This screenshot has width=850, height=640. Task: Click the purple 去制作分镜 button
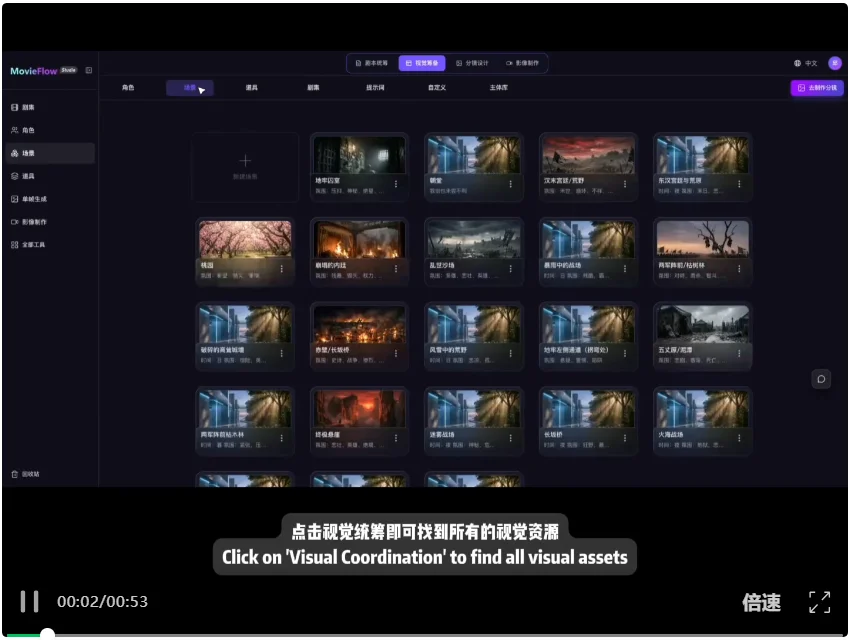point(817,88)
